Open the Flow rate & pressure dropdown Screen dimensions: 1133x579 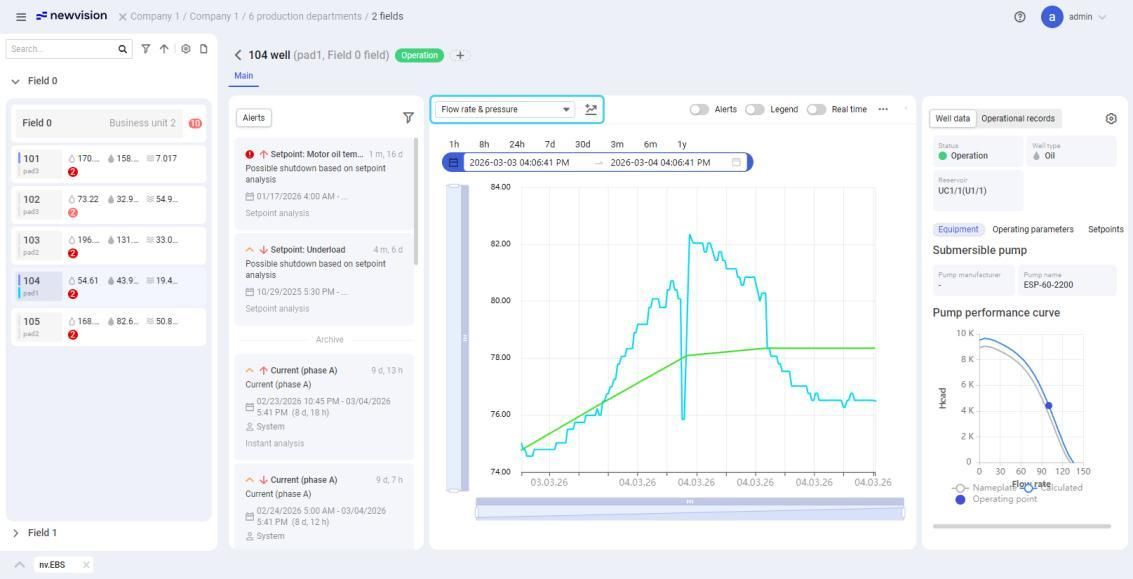tap(504, 109)
